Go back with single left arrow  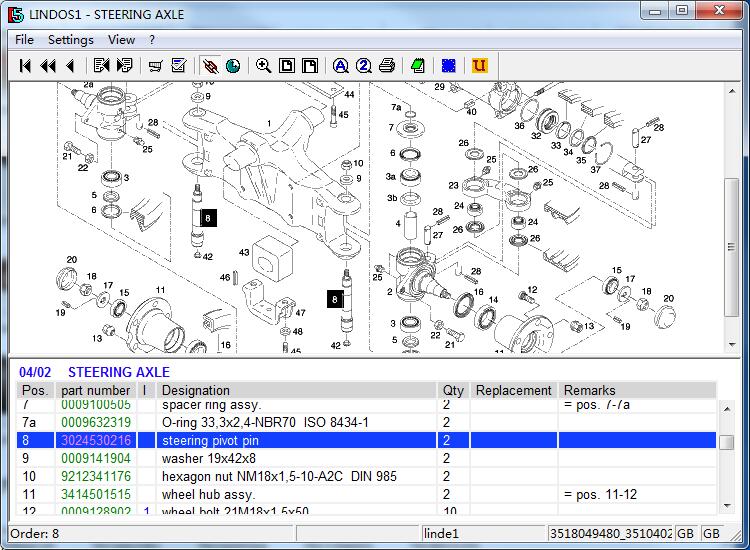70,66
